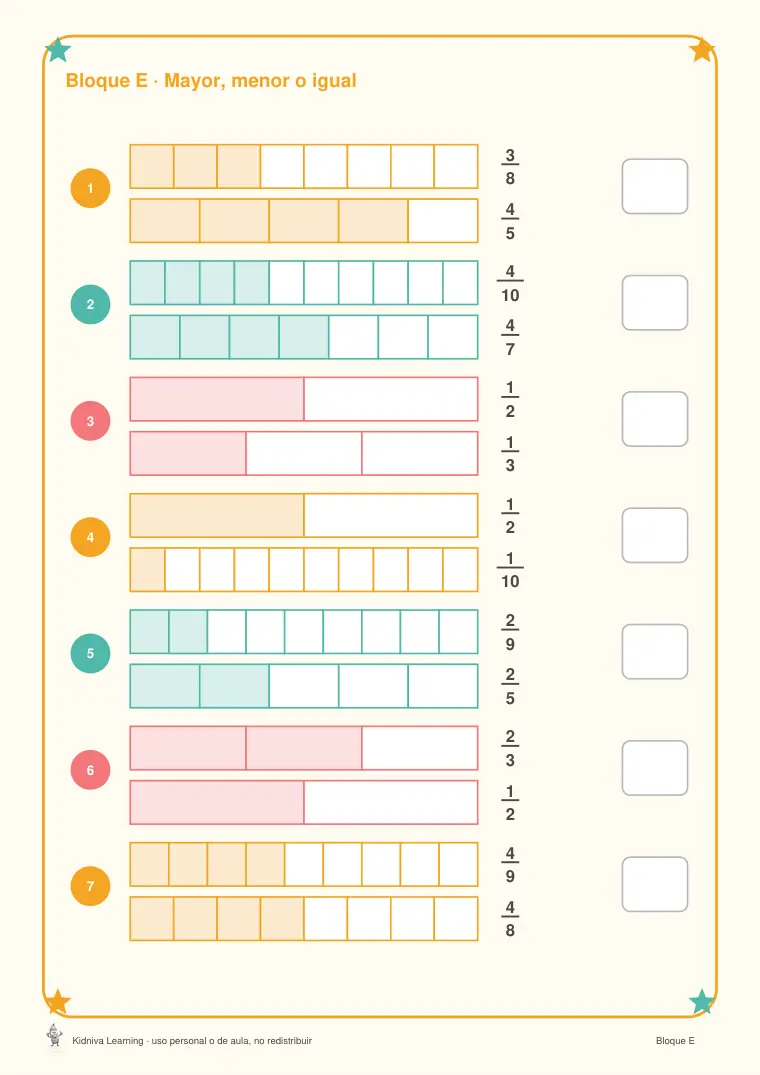Select answer box for exercise 7
The height and width of the screenshot is (1075, 760).
coord(654,884)
